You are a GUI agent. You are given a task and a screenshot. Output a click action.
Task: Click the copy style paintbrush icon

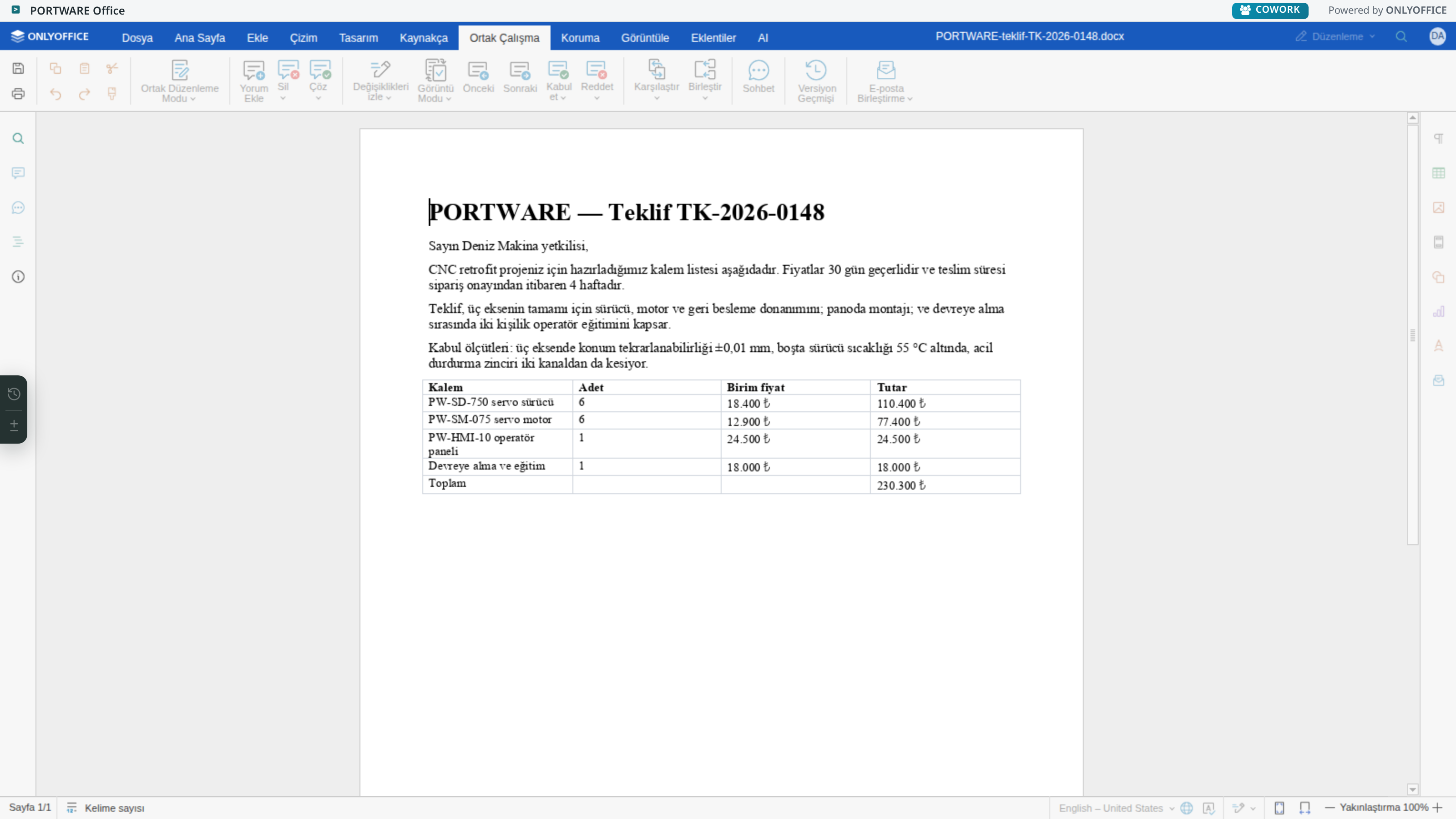coord(112,94)
